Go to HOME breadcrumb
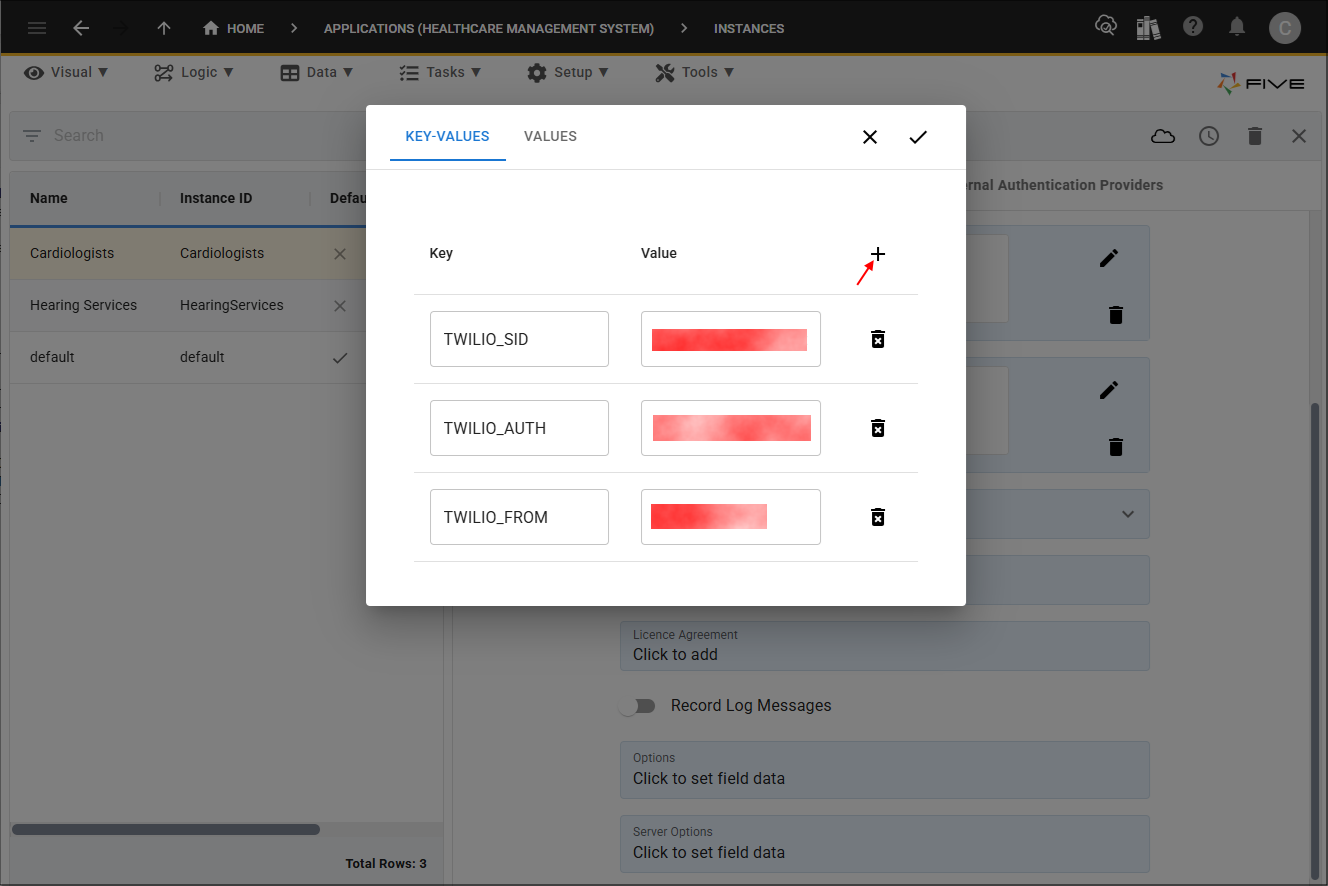 (x=234, y=28)
